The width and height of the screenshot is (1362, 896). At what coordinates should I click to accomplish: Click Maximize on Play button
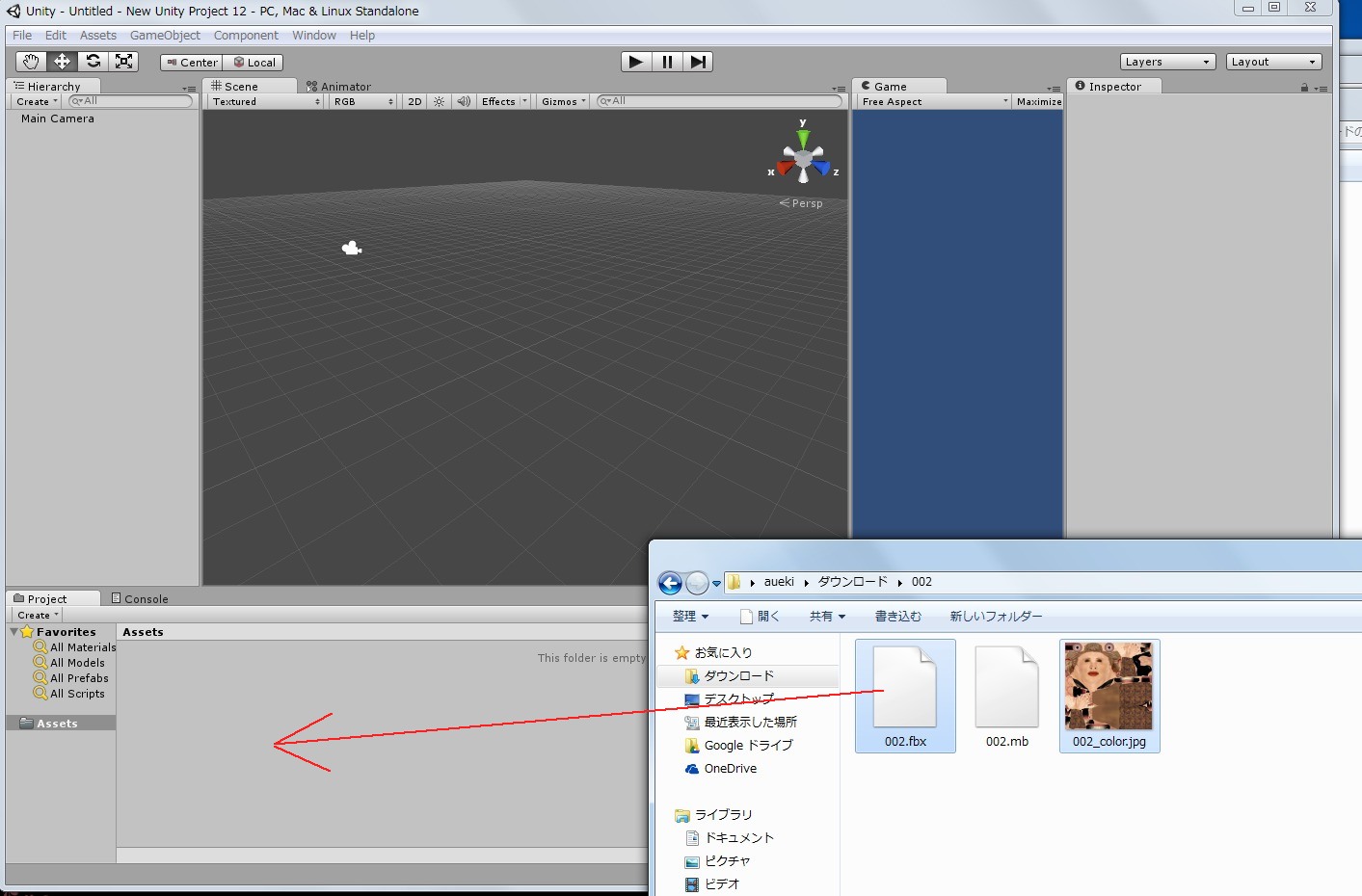click(1038, 101)
